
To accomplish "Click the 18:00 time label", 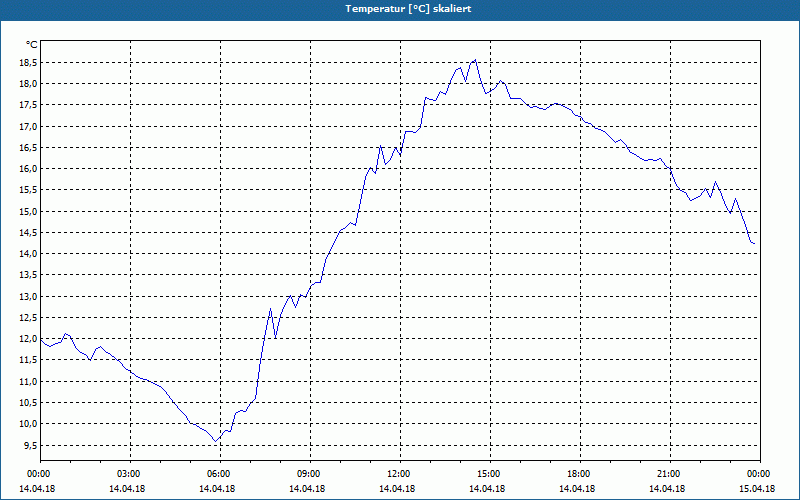I will [x=578, y=474].
